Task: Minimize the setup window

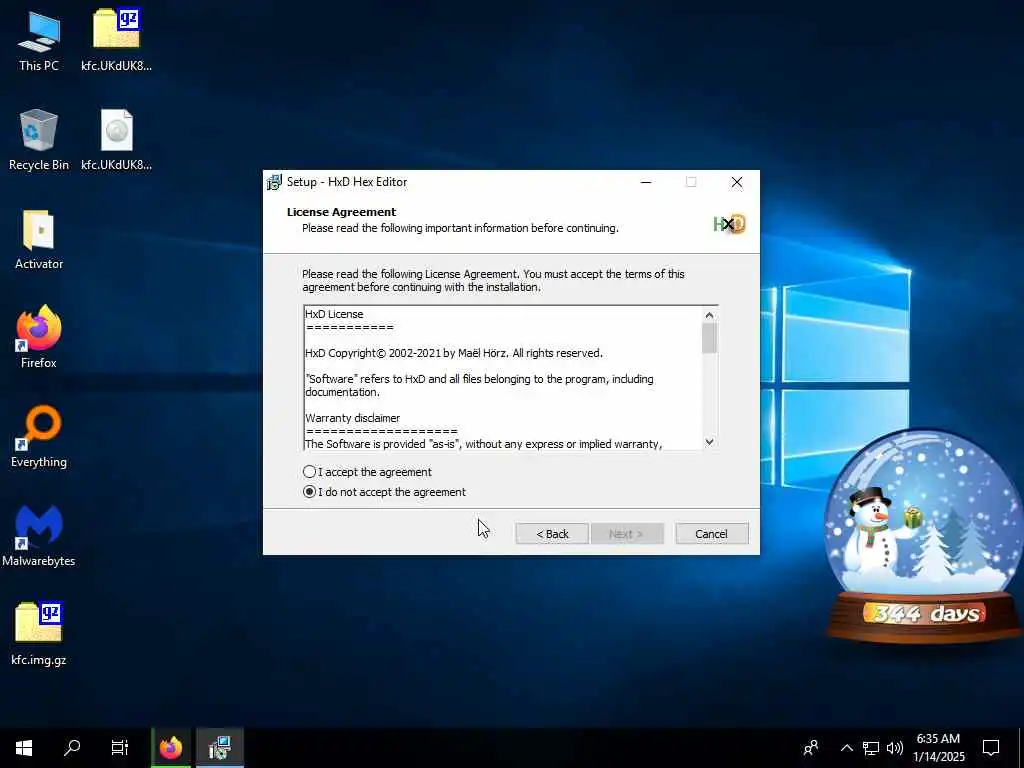Action: (646, 182)
